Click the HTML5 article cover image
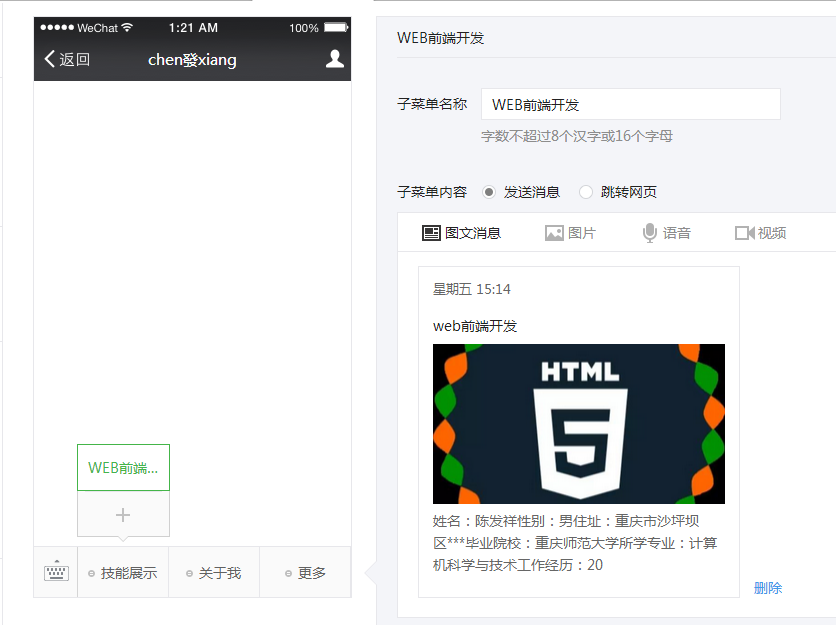836x625 pixels. click(x=578, y=424)
